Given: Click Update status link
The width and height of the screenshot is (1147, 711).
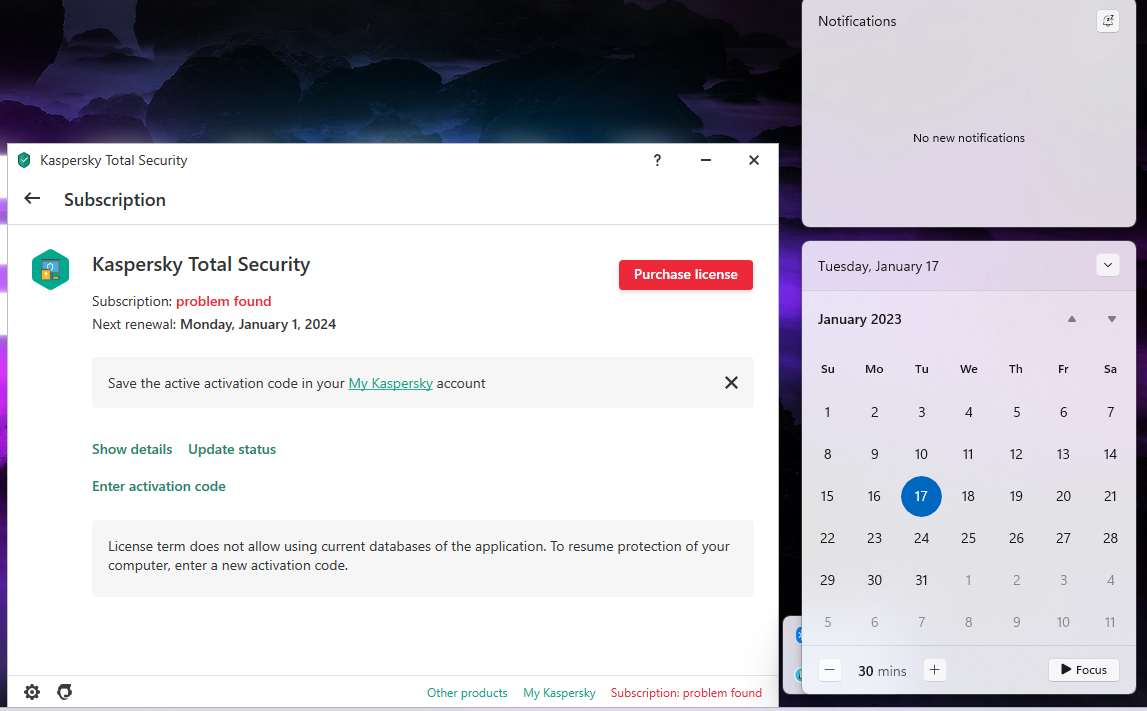Looking at the screenshot, I should coord(232,449).
